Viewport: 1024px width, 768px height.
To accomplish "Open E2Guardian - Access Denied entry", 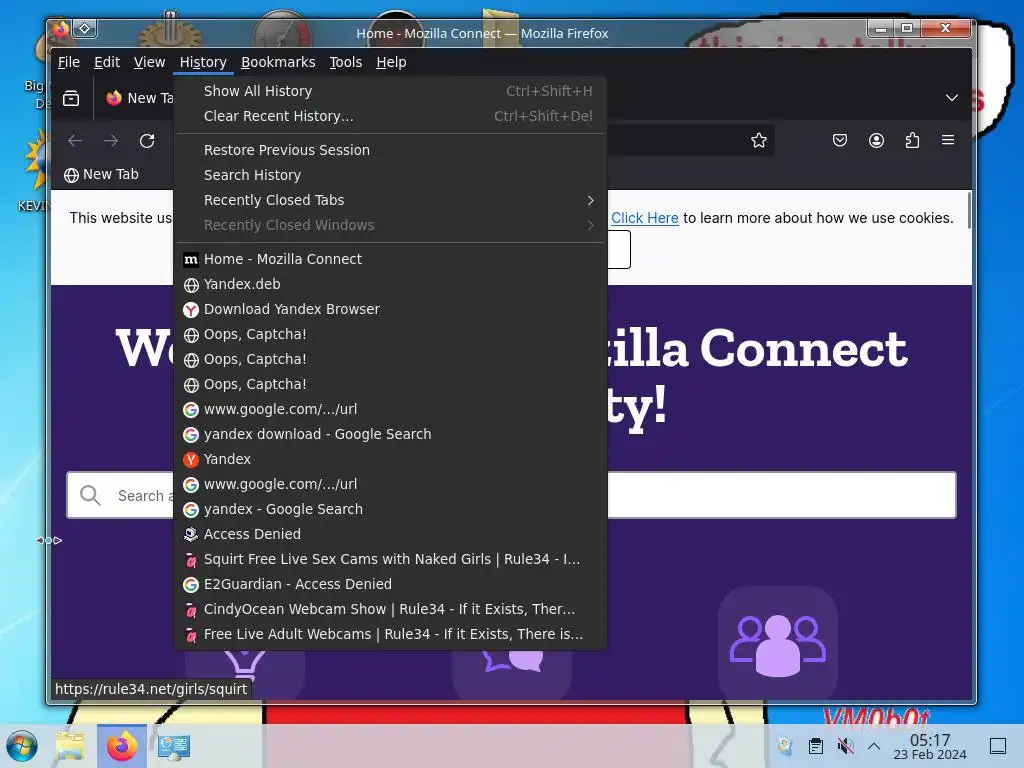I will 391,584.
